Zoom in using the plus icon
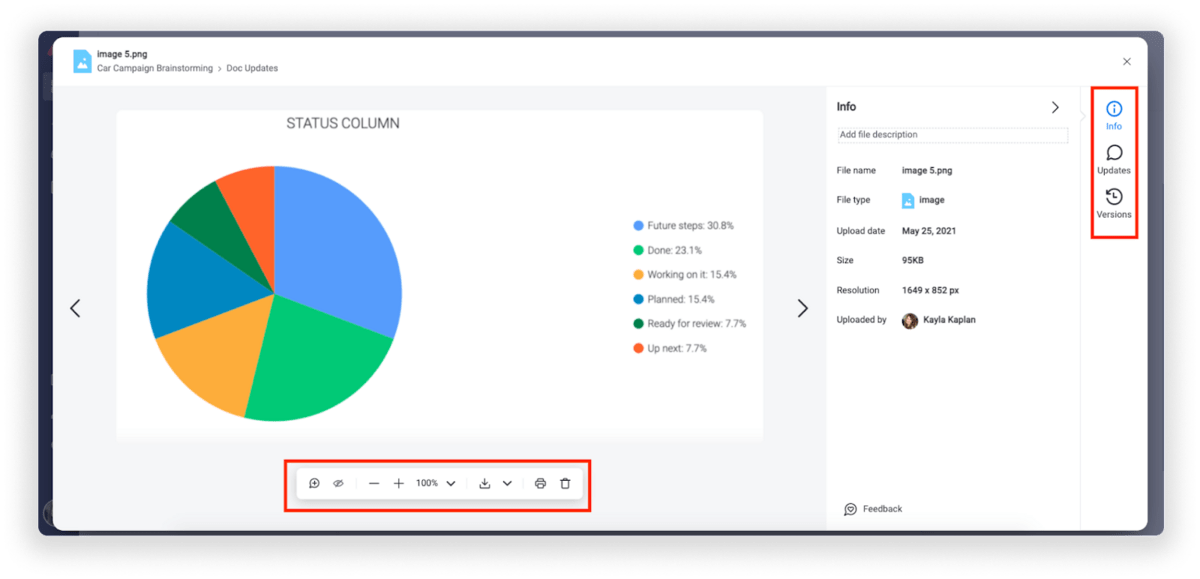The image size is (1200, 579). 399,484
